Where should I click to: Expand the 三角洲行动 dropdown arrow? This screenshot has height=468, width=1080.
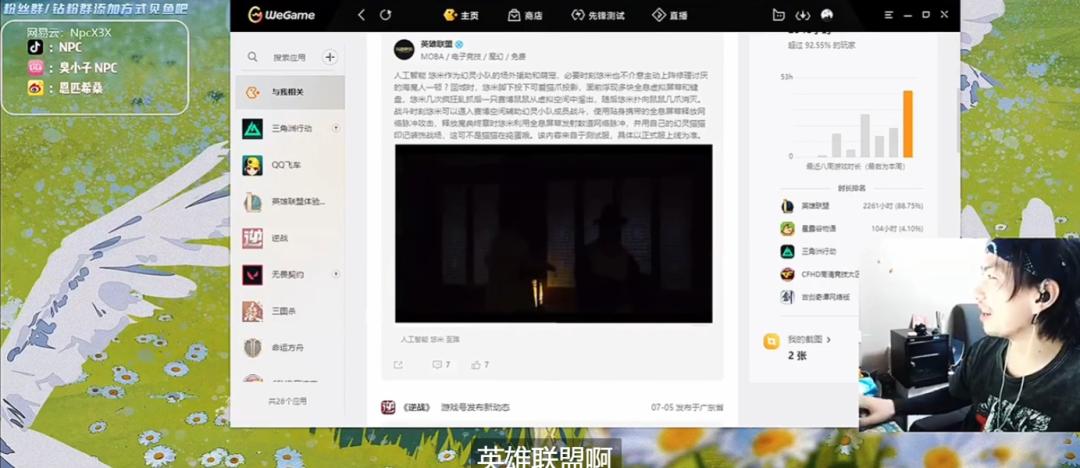(x=336, y=128)
